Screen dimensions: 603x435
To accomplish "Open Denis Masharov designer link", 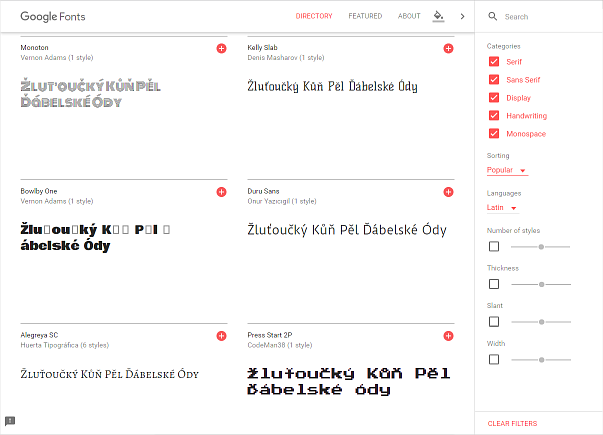I will 272,58.
